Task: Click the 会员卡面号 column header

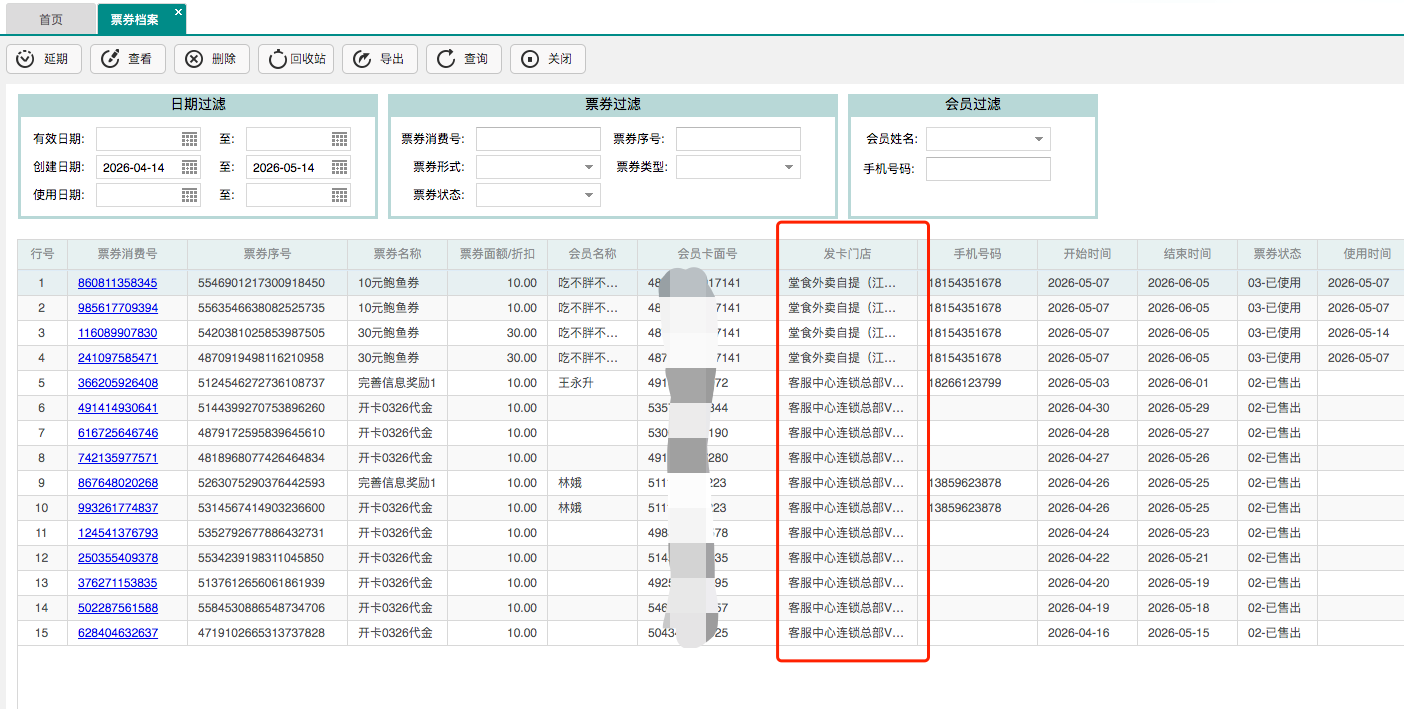Action: click(707, 254)
